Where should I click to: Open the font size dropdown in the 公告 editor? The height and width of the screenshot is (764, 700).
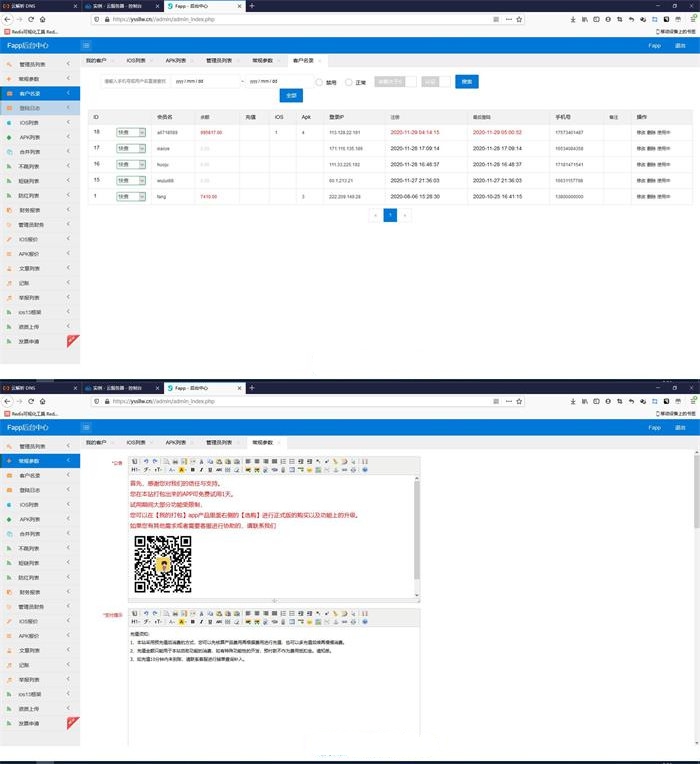pyautogui.click(x=158, y=470)
